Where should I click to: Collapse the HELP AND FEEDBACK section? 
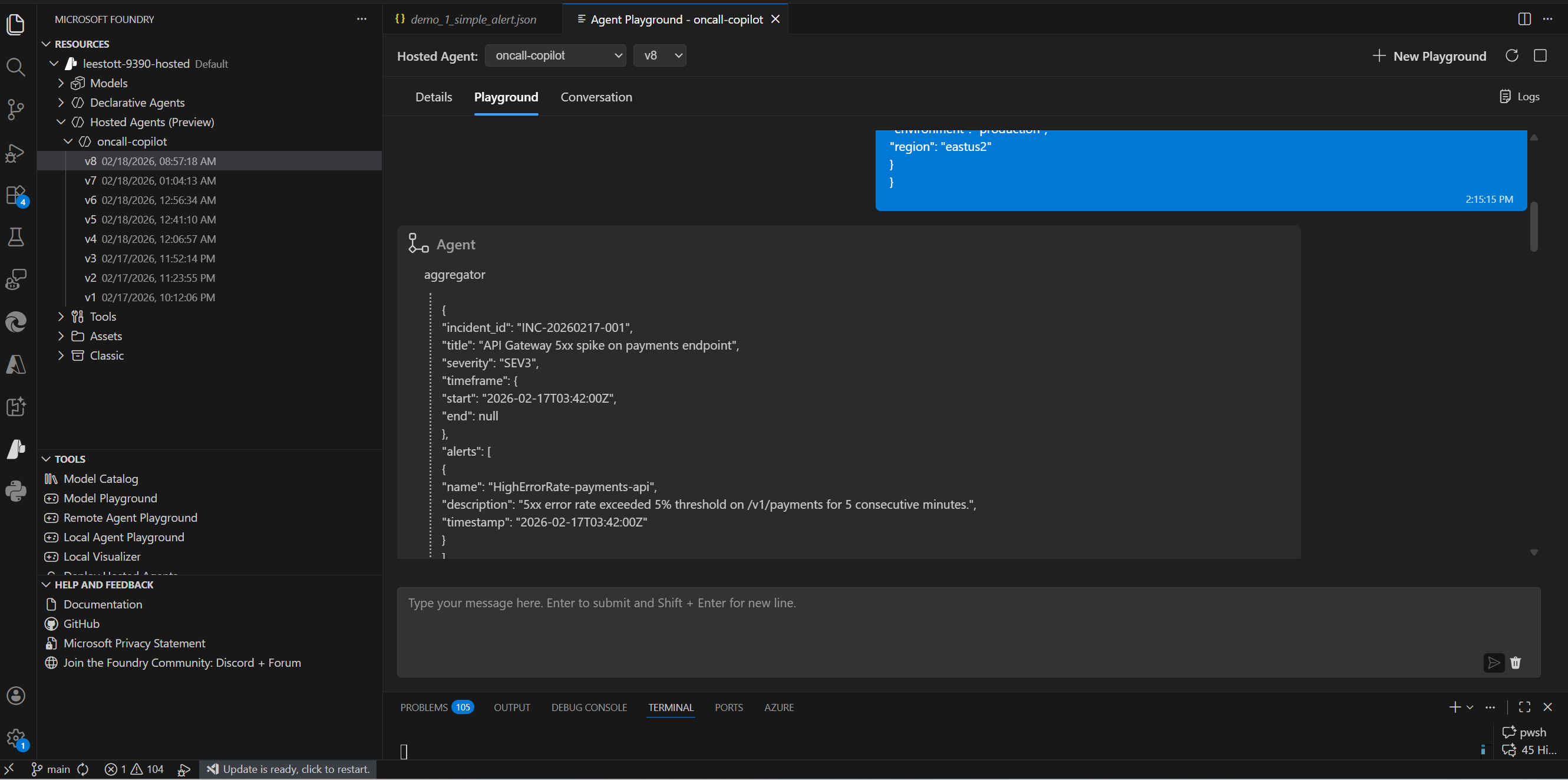click(47, 584)
